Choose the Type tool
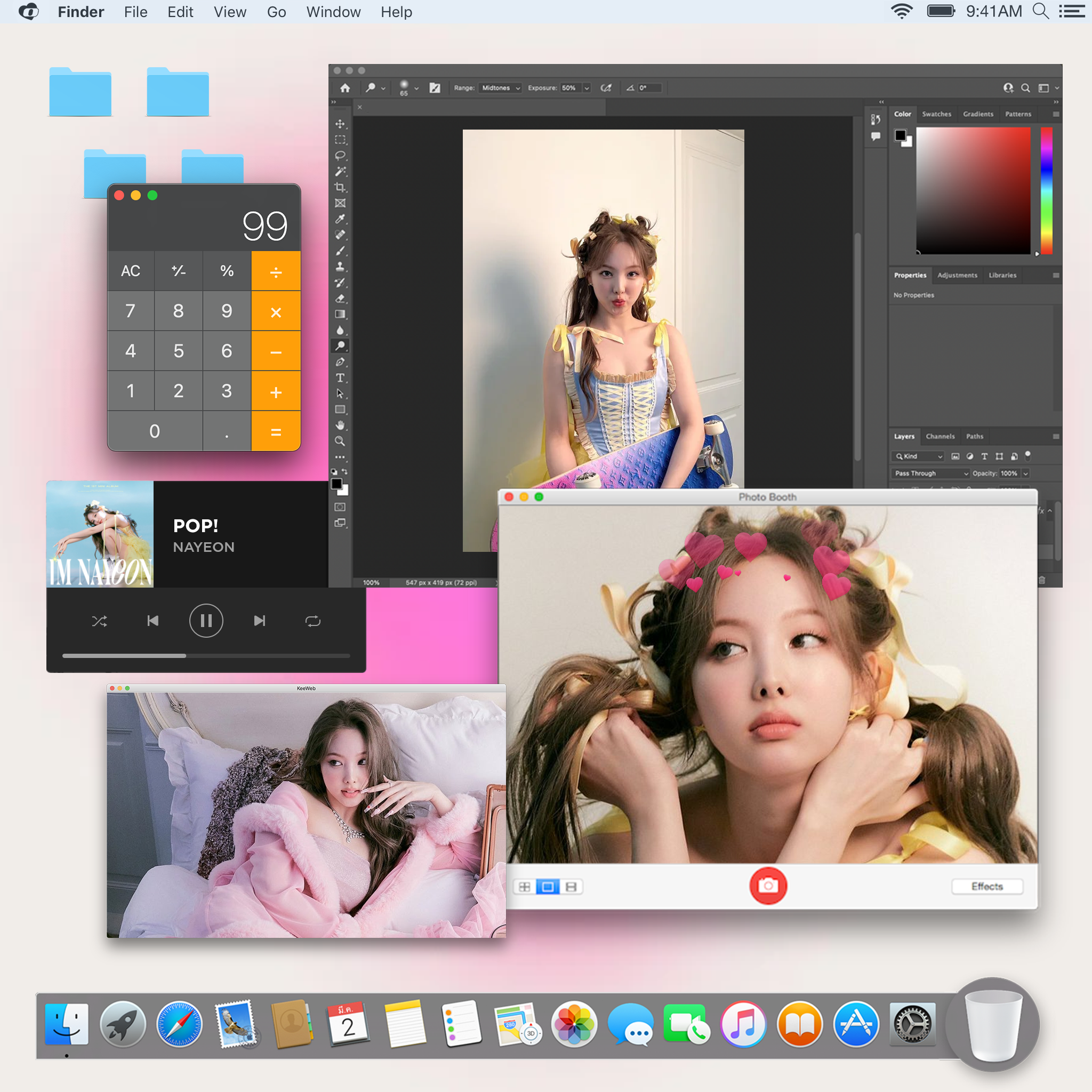This screenshot has height=1092, width=1092. 340,378
